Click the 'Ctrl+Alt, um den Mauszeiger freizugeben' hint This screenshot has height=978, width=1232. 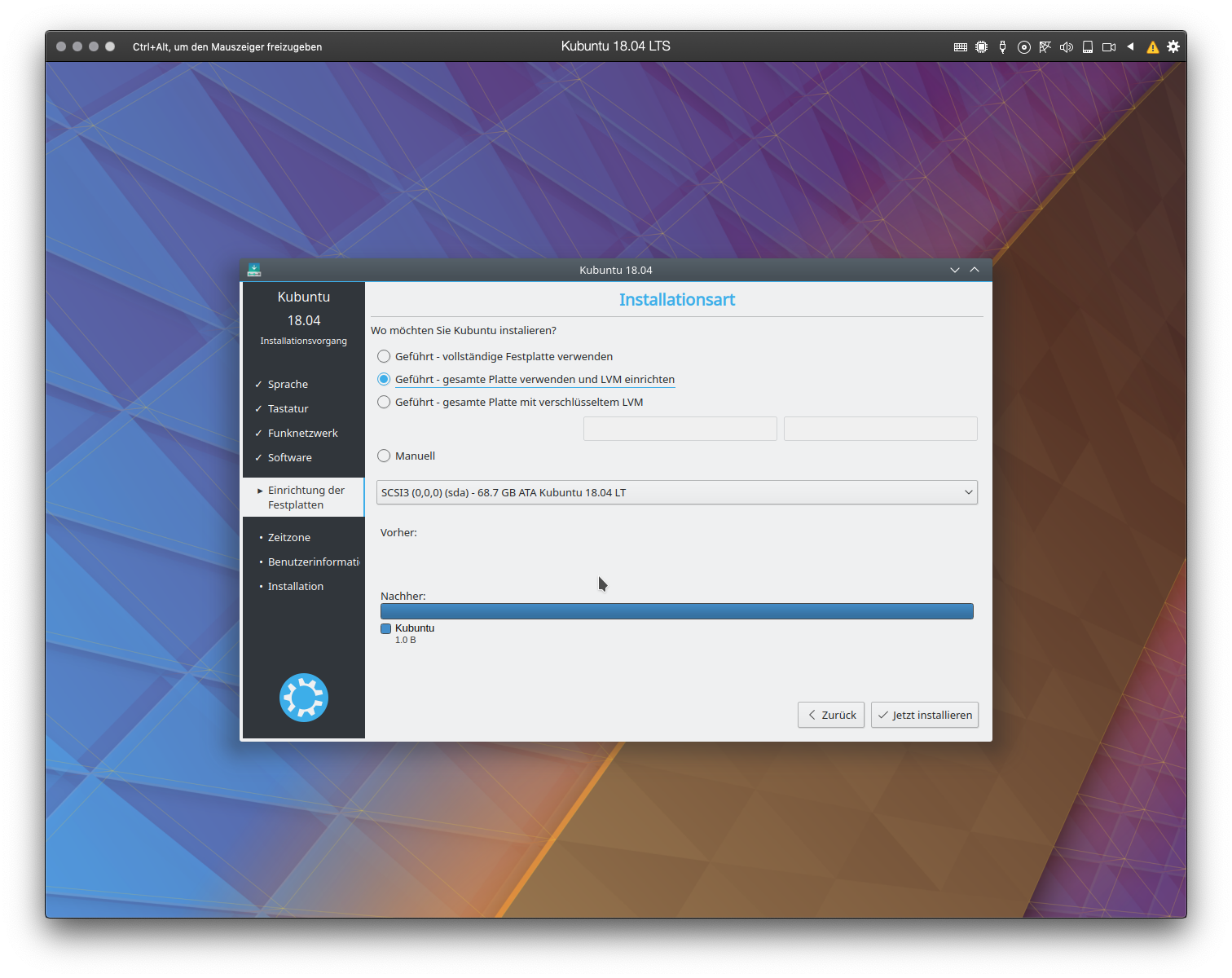pos(227,47)
